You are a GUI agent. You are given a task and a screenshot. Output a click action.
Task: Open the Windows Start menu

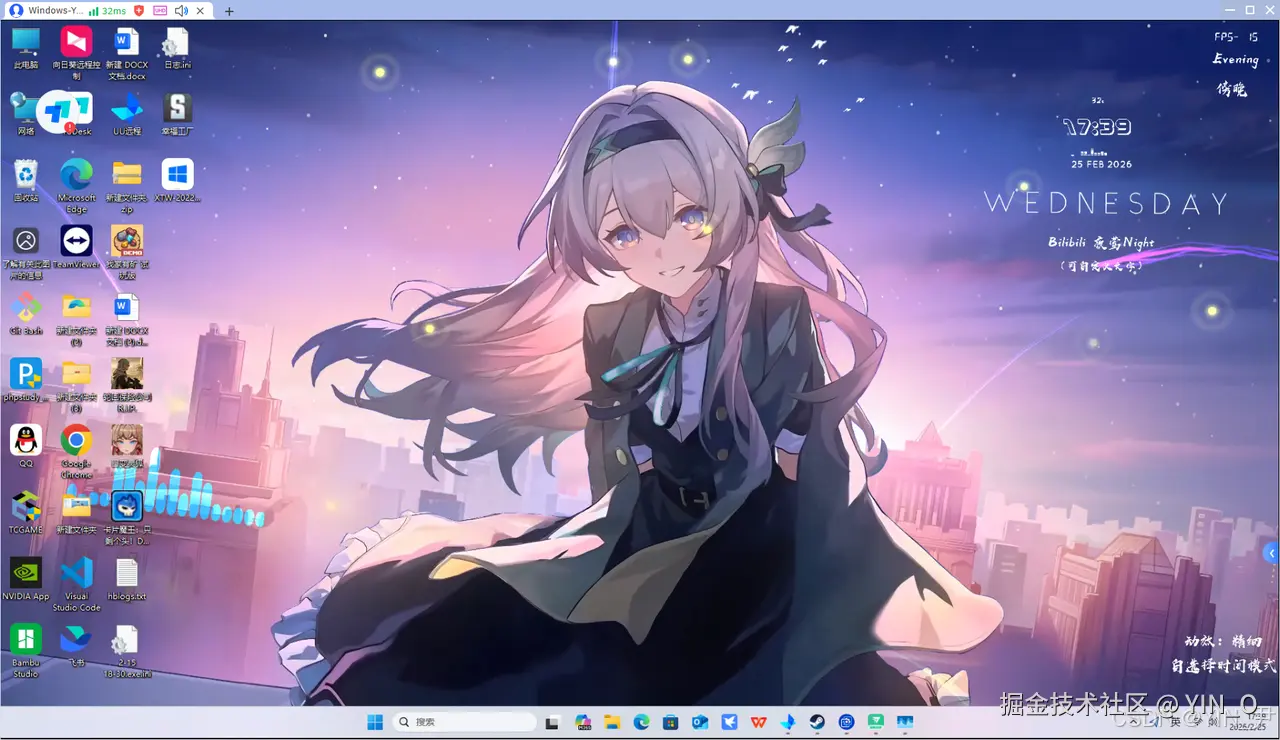point(375,721)
